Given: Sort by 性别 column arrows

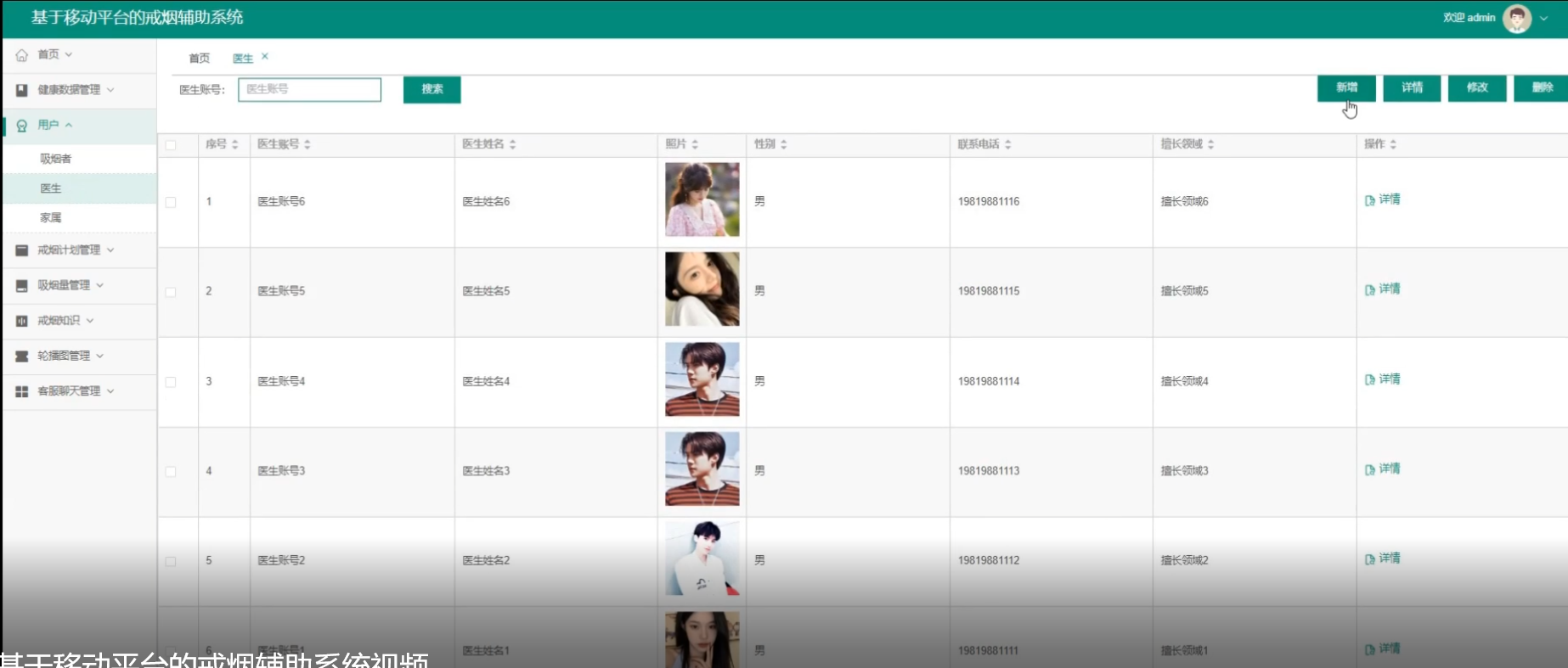Looking at the screenshot, I should coord(784,144).
